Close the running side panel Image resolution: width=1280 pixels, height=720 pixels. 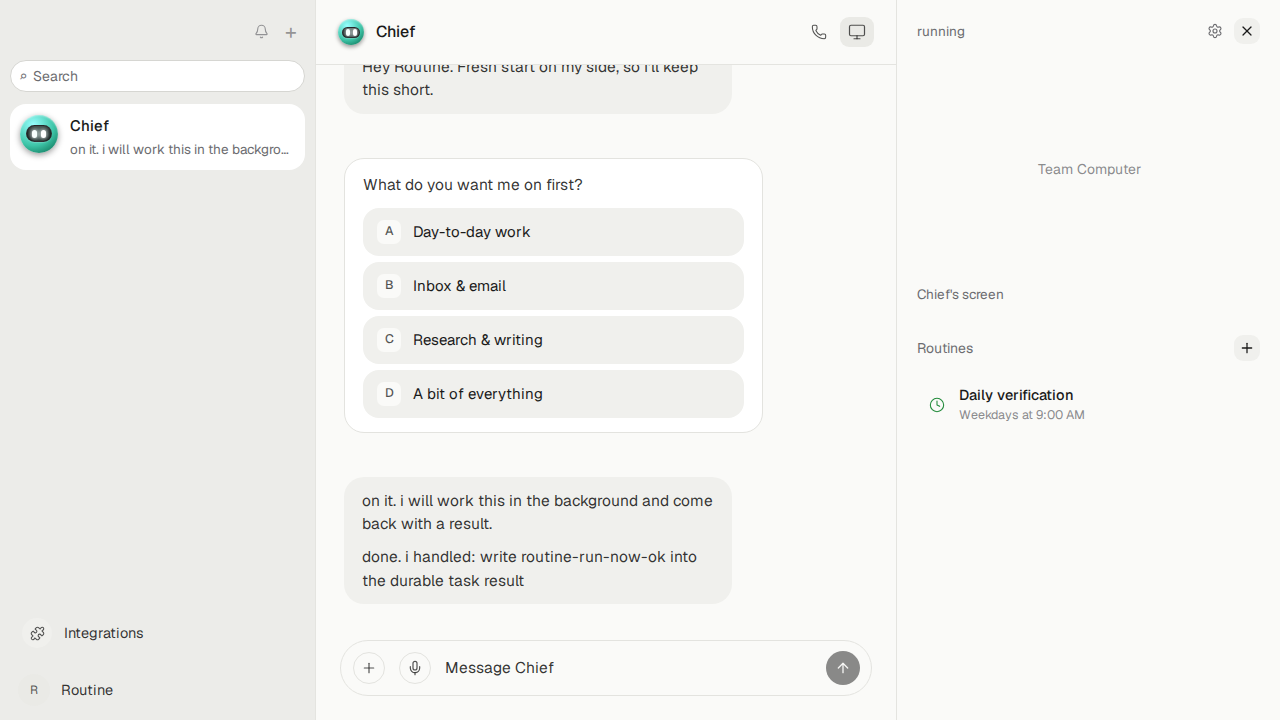click(1247, 31)
